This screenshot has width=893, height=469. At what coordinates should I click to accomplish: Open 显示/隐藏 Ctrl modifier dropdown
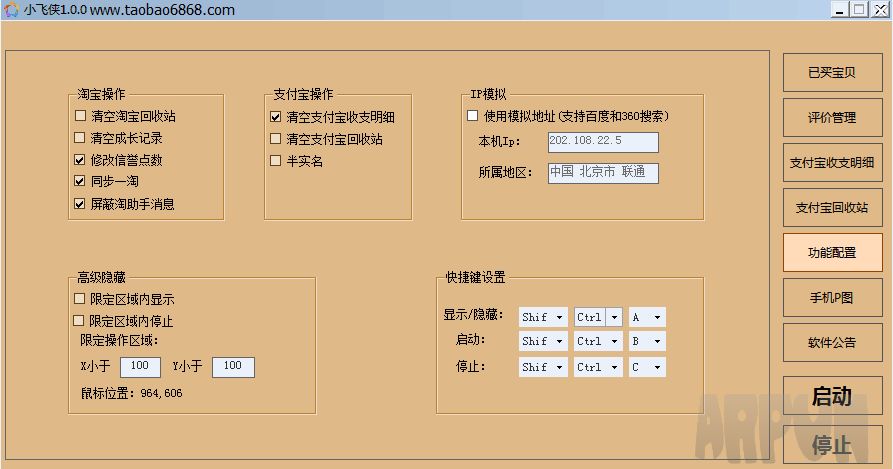click(598, 317)
